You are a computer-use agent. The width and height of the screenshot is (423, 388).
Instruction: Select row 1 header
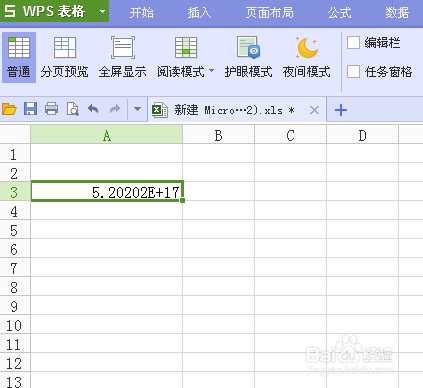click(x=15, y=154)
